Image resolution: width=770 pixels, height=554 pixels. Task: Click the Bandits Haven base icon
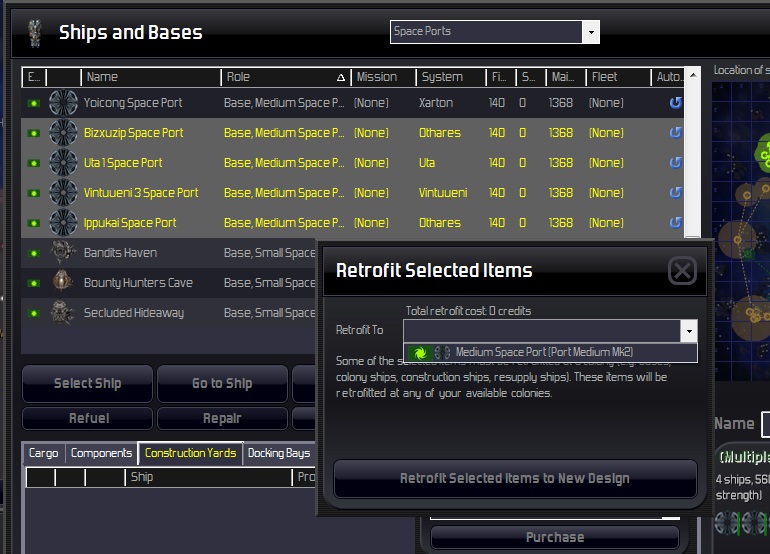click(63, 252)
